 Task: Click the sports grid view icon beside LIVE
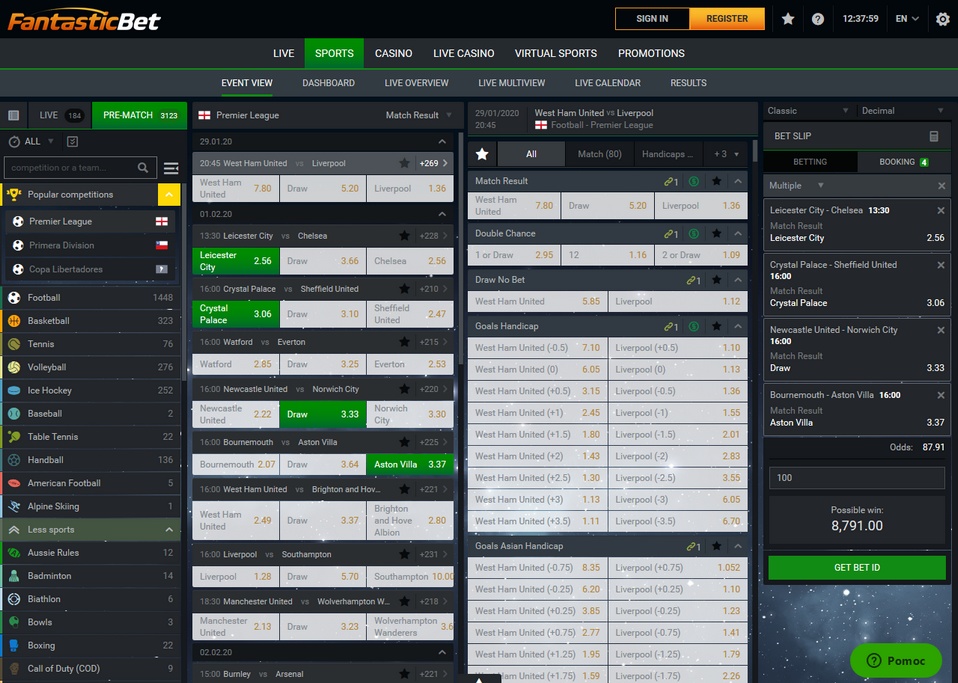tap(13, 115)
